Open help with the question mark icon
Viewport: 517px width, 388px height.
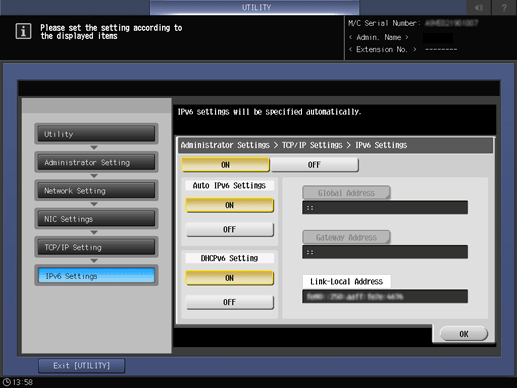point(504,7)
